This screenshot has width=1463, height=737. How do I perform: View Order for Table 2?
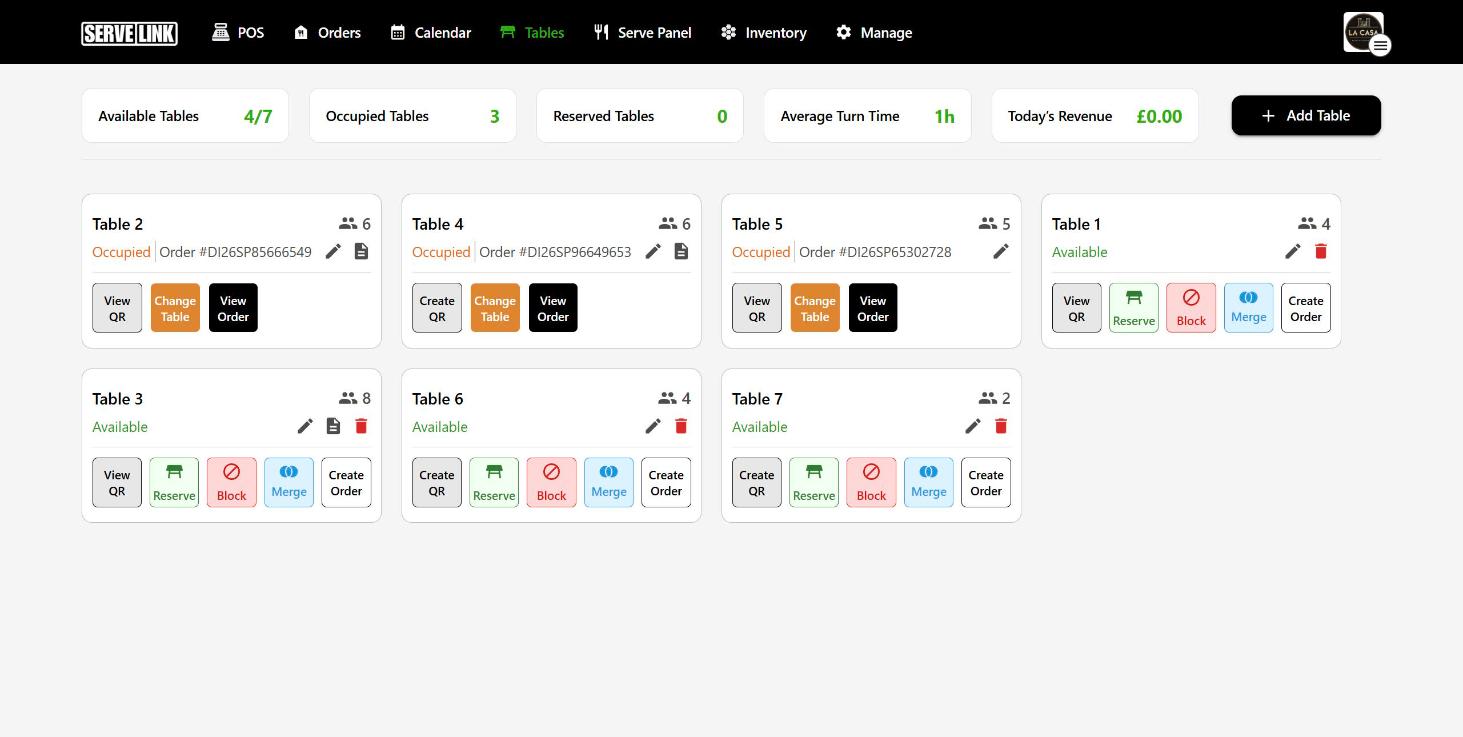(233, 308)
